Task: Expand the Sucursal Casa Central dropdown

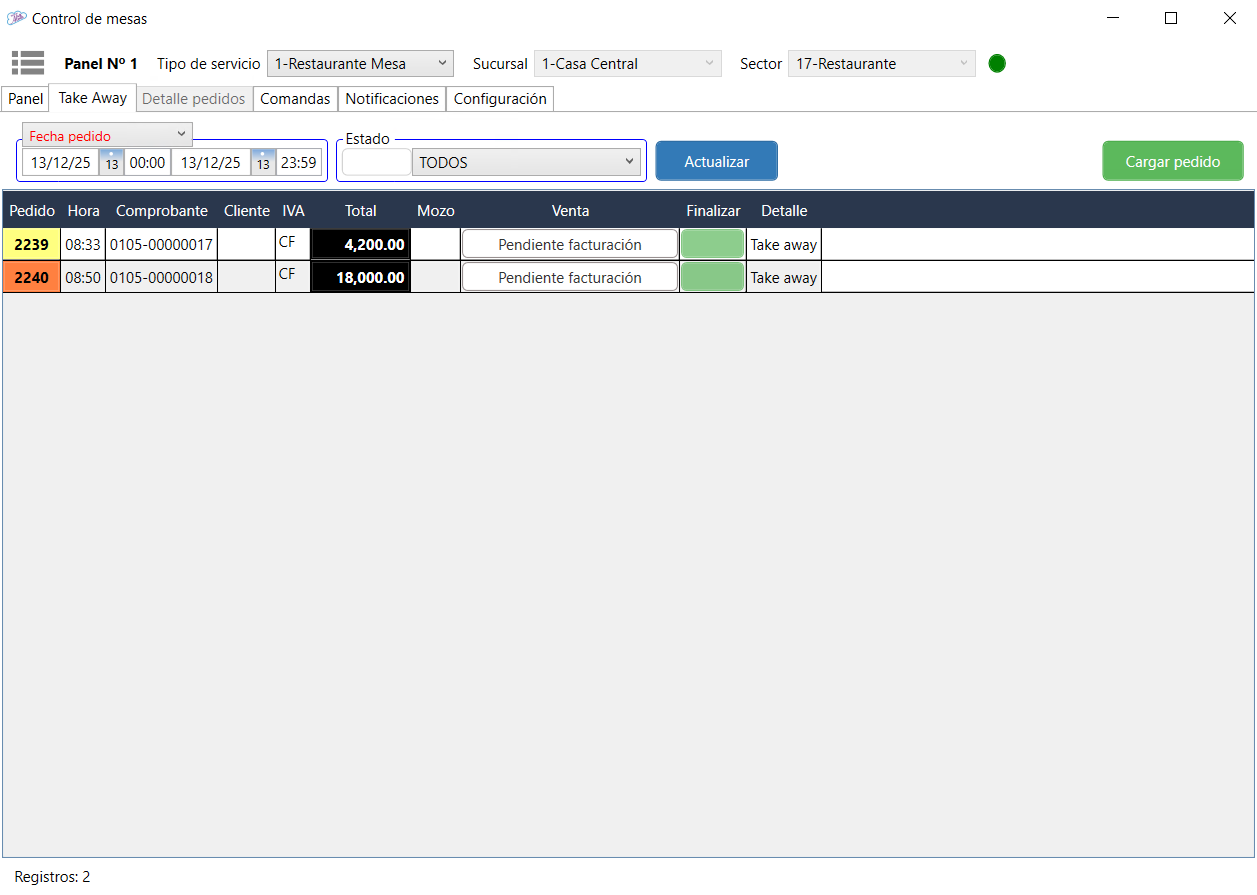Action: point(627,64)
